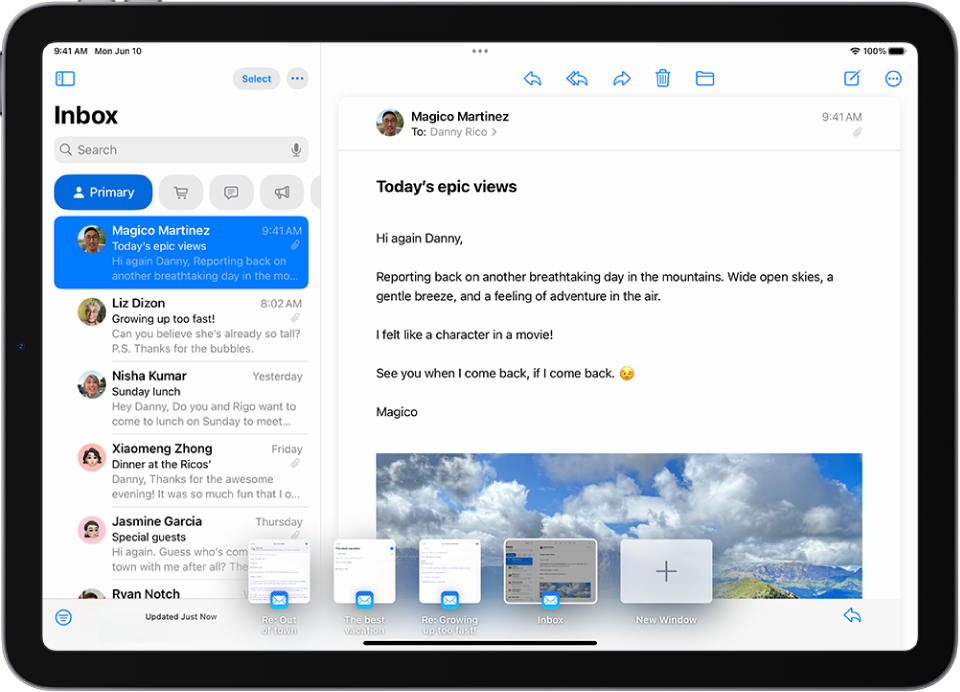This screenshot has height=692, width=960.
Task: Open filter options at bottom left
Action: pos(63,617)
